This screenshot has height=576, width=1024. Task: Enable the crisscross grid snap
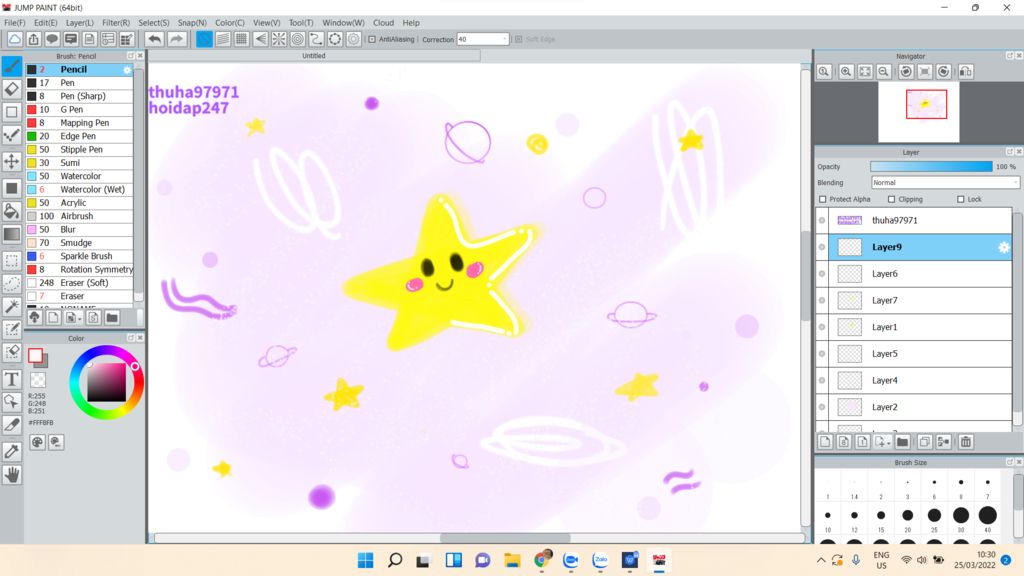[242, 39]
